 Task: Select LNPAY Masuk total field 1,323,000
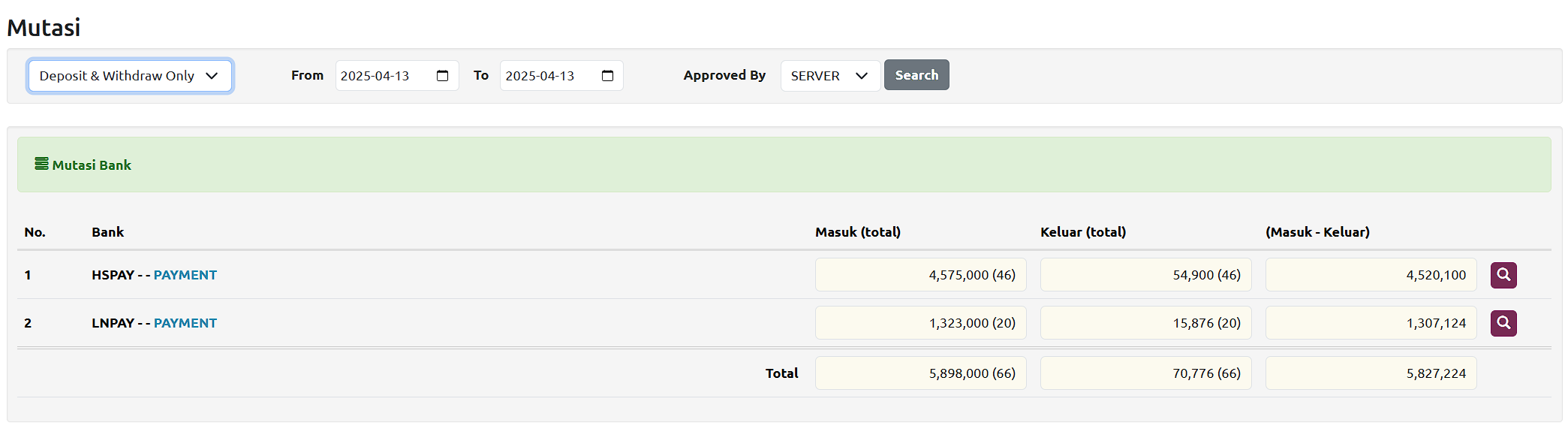point(920,323)
